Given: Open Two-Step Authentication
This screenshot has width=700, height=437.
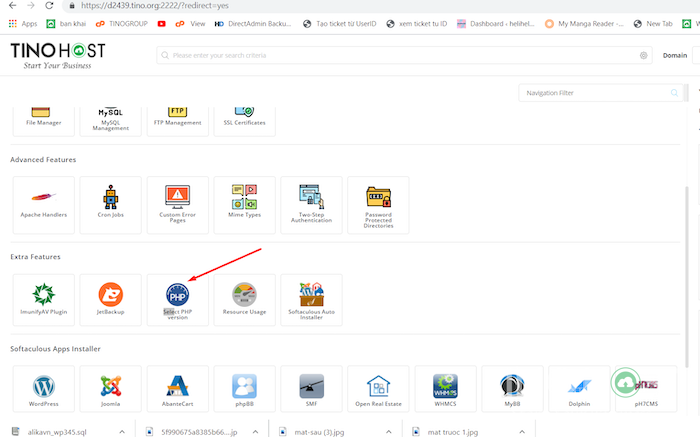Looking at the screenshot, I should 312,205.
